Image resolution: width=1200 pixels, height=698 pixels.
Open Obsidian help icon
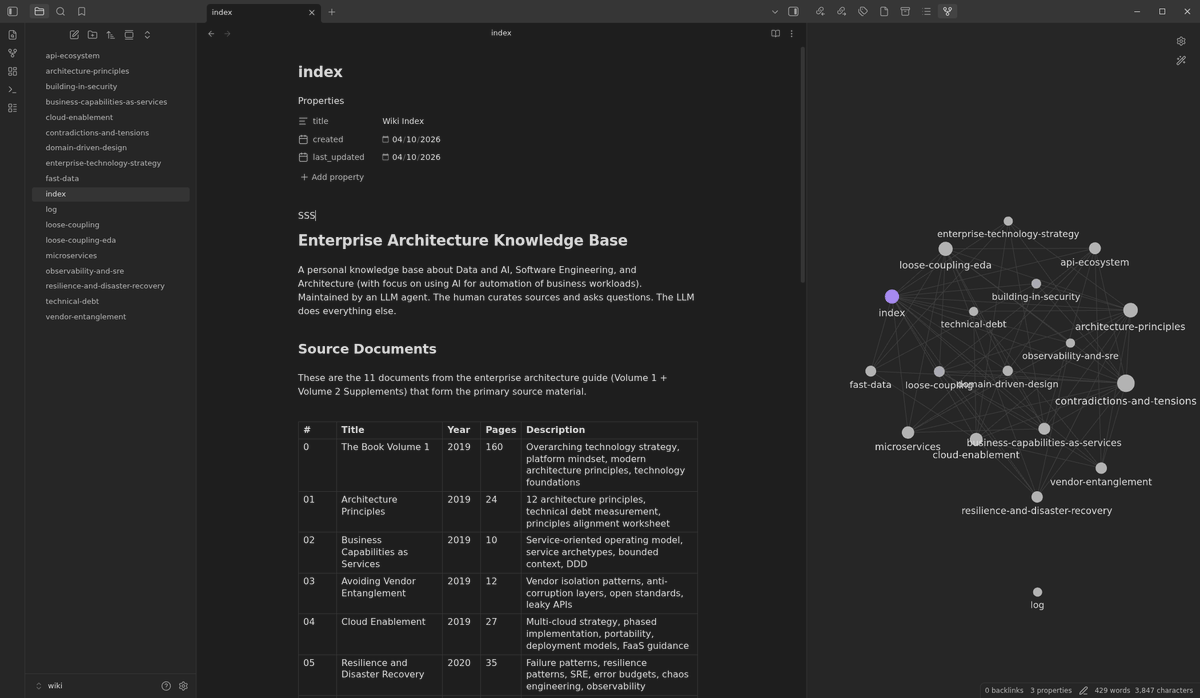pyautogui.click(x=166, y=686)
